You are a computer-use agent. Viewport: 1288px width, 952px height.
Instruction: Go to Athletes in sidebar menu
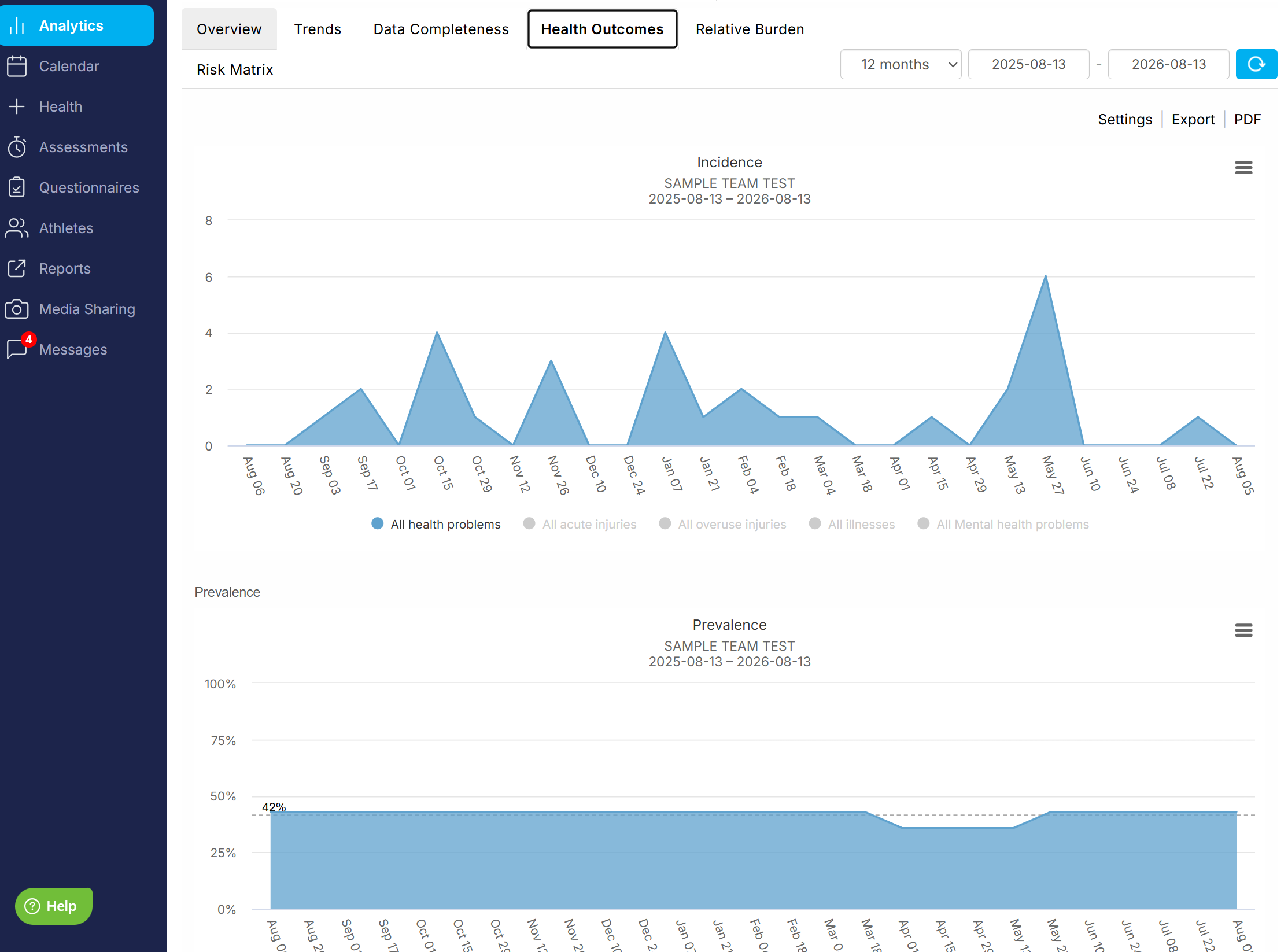click(67, 228)
